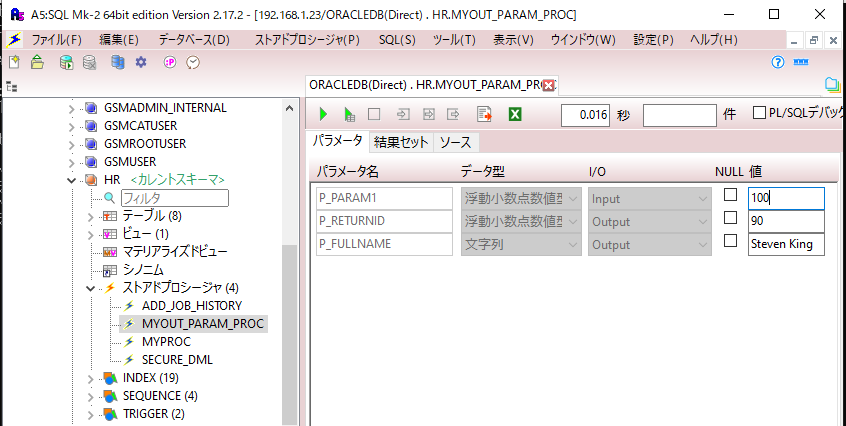Run the stored procedure with green play button
Viewport: 846px width, 426px height.
click(x=323, y=115)
